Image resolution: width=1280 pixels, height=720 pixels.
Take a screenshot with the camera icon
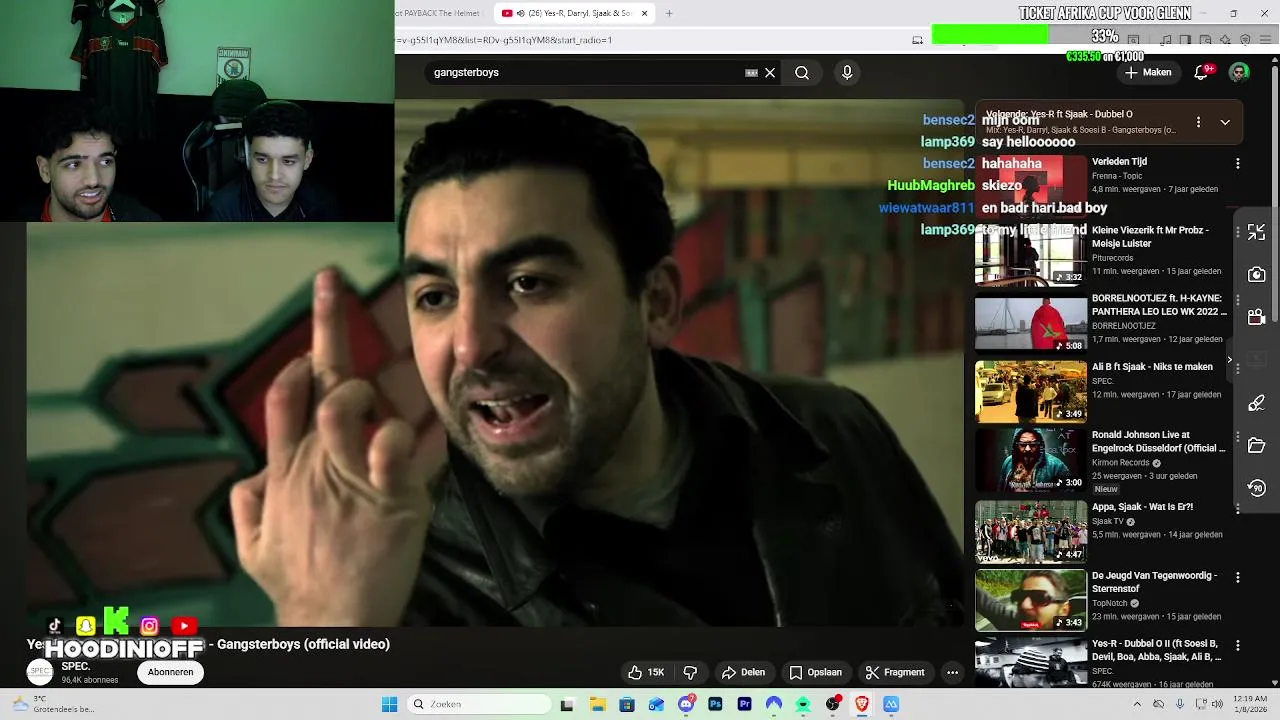click(1257, 274)
